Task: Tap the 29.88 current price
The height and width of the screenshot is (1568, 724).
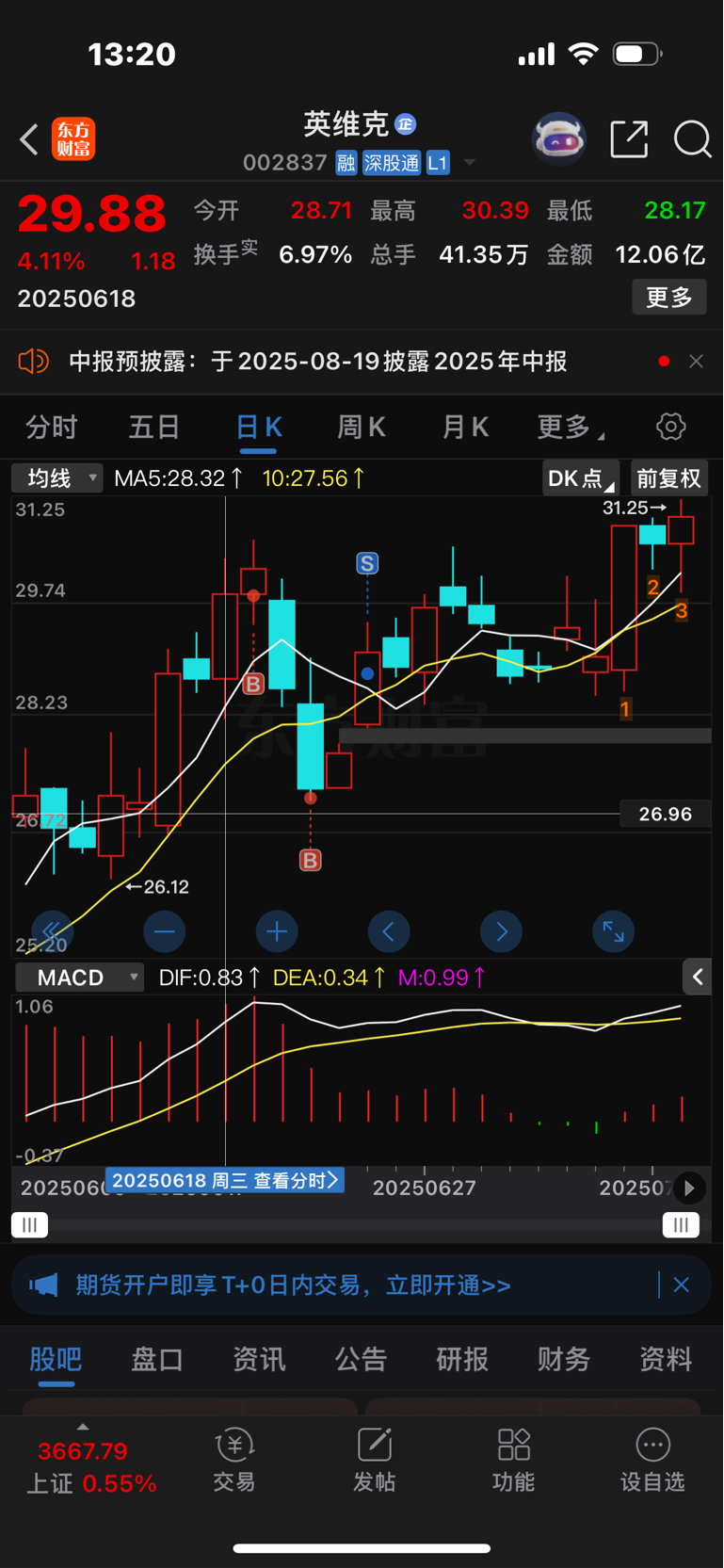Action: [x=92, y=214]
